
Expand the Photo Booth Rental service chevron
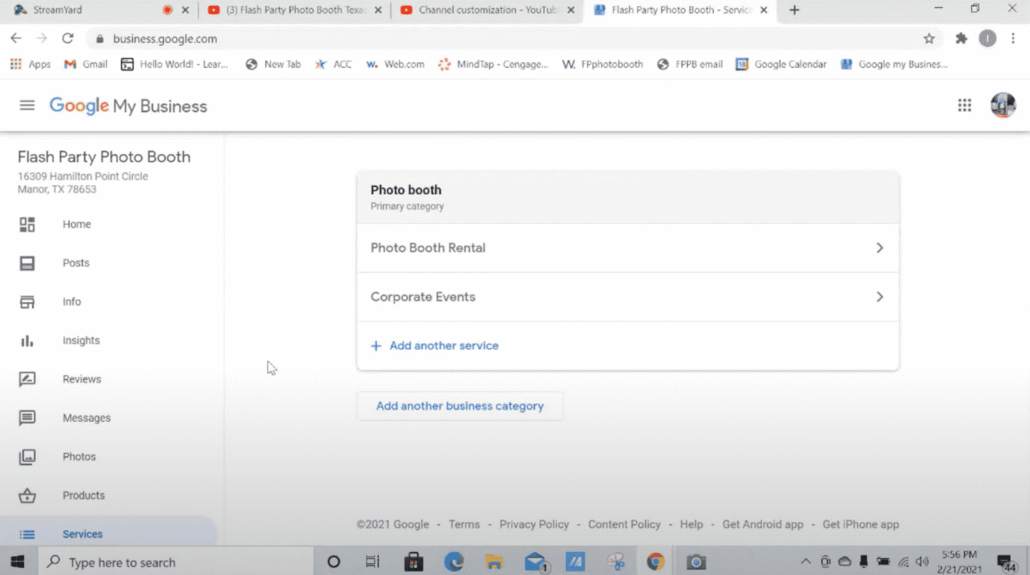tap(880, 248)
